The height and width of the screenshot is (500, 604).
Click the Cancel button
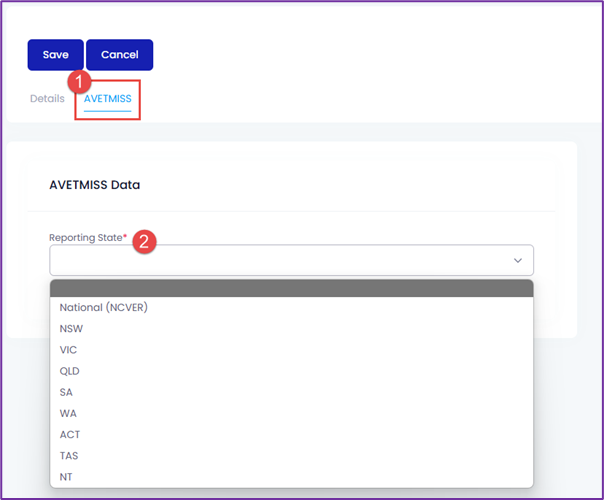119,55
